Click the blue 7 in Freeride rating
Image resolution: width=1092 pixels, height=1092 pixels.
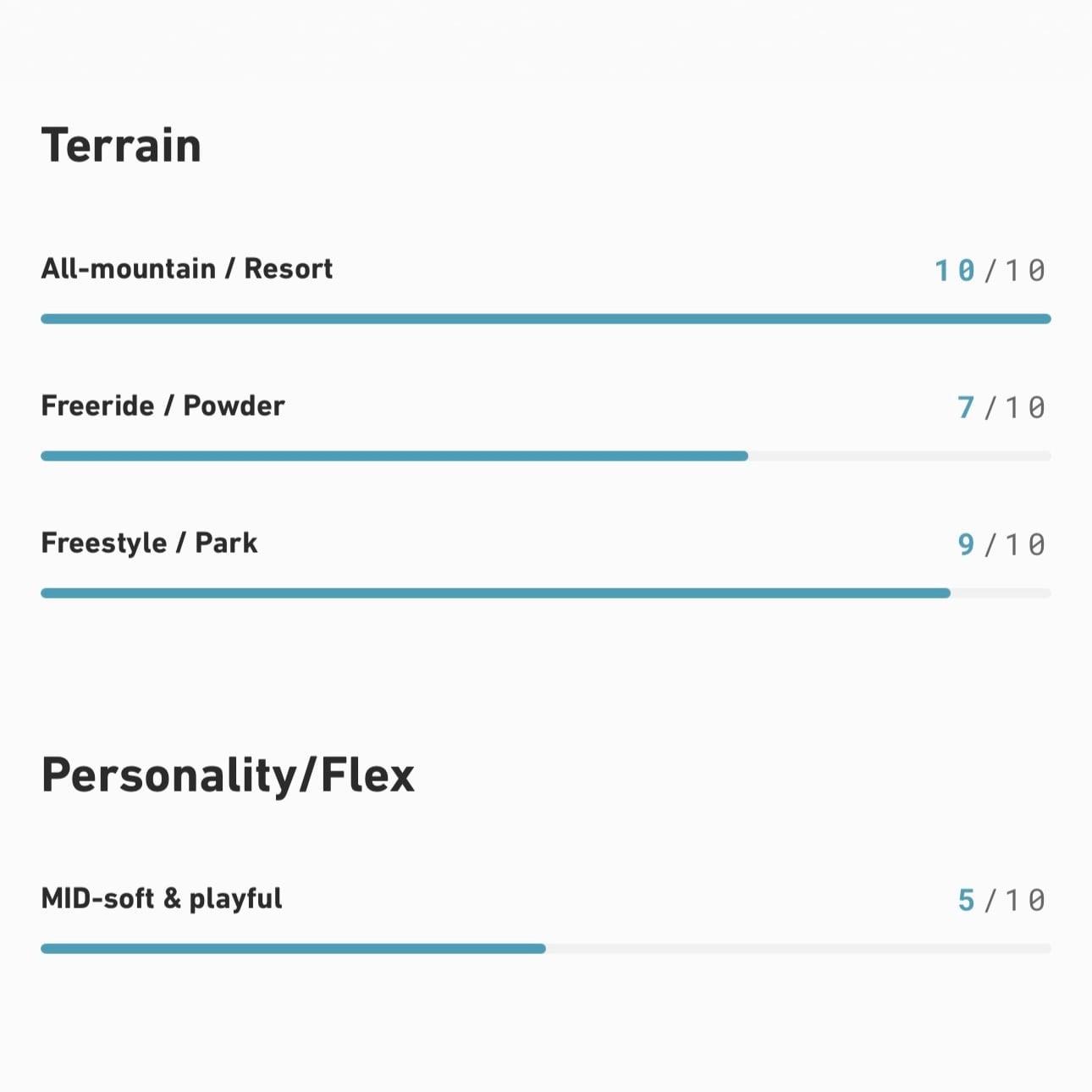click(x=966, y=408)
